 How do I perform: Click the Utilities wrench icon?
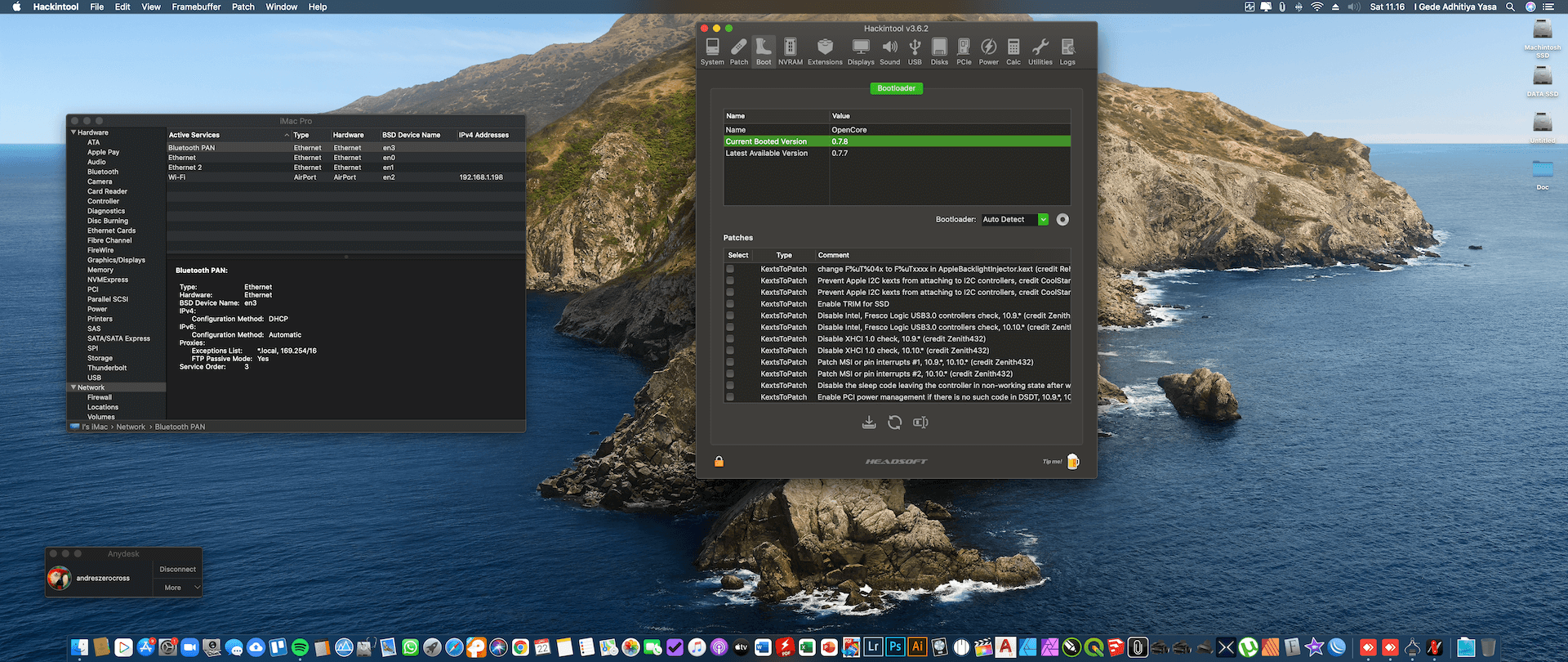coord(1040,51)
